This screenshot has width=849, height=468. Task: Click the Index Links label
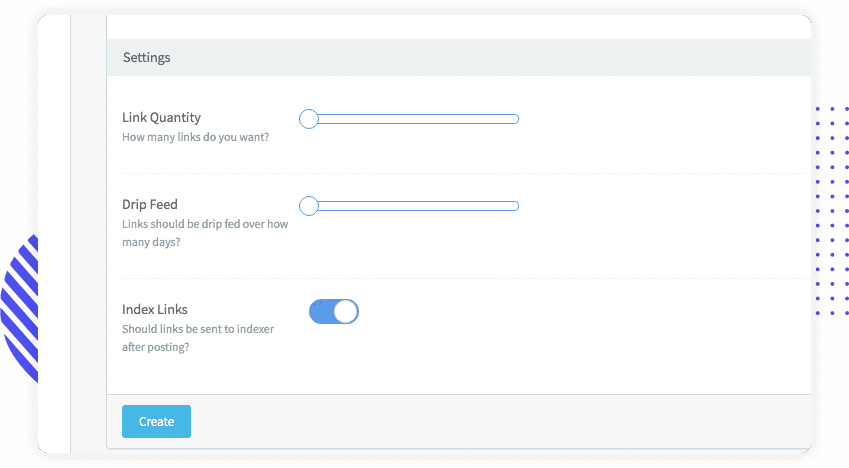[155, 309]
